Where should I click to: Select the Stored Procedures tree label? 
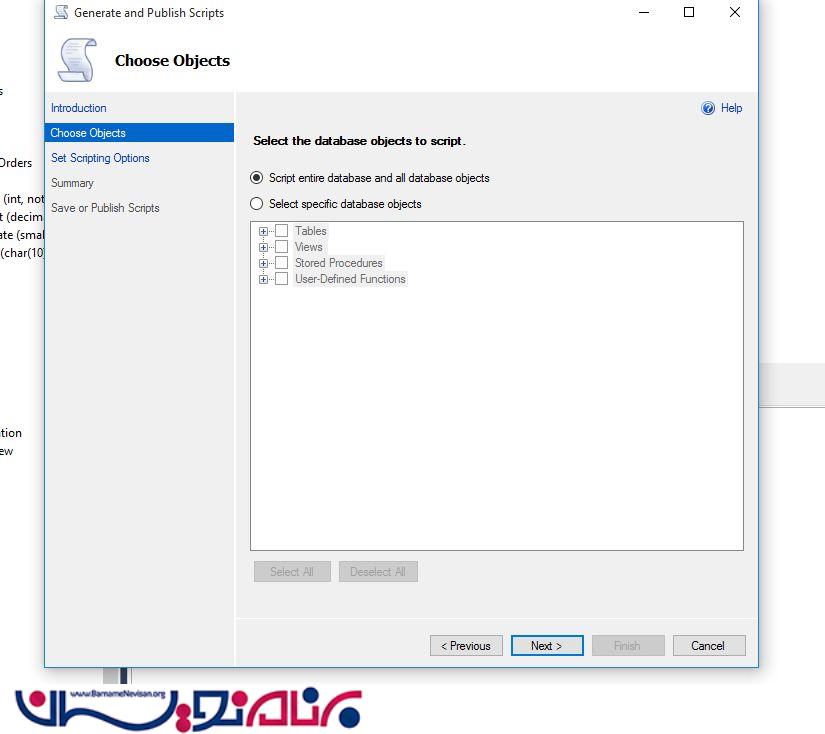338,263
